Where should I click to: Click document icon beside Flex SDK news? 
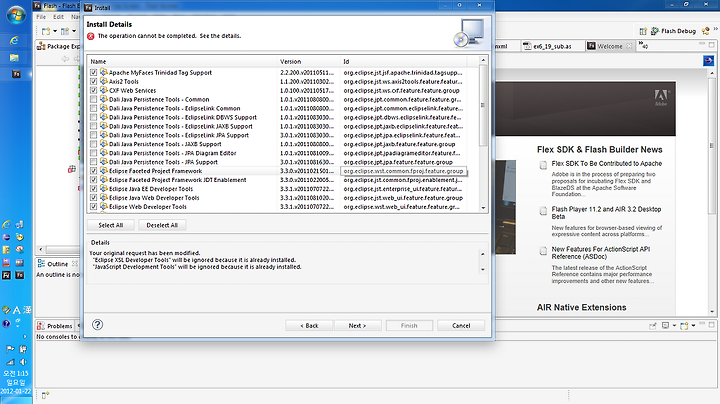tap(543, 165)
